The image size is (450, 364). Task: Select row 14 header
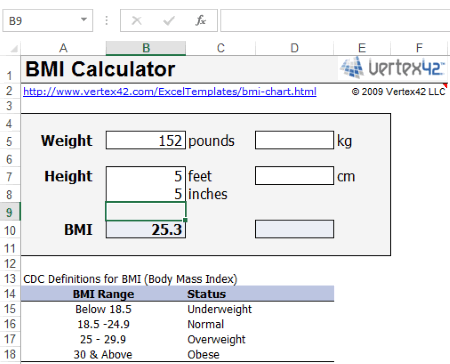click(x=10, y=294)
